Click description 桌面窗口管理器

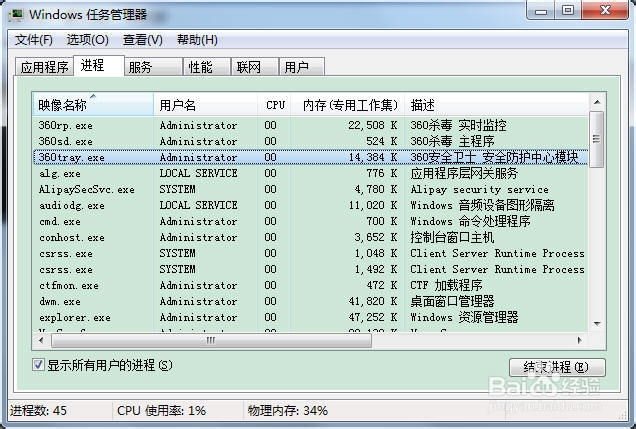coord(452,301)
